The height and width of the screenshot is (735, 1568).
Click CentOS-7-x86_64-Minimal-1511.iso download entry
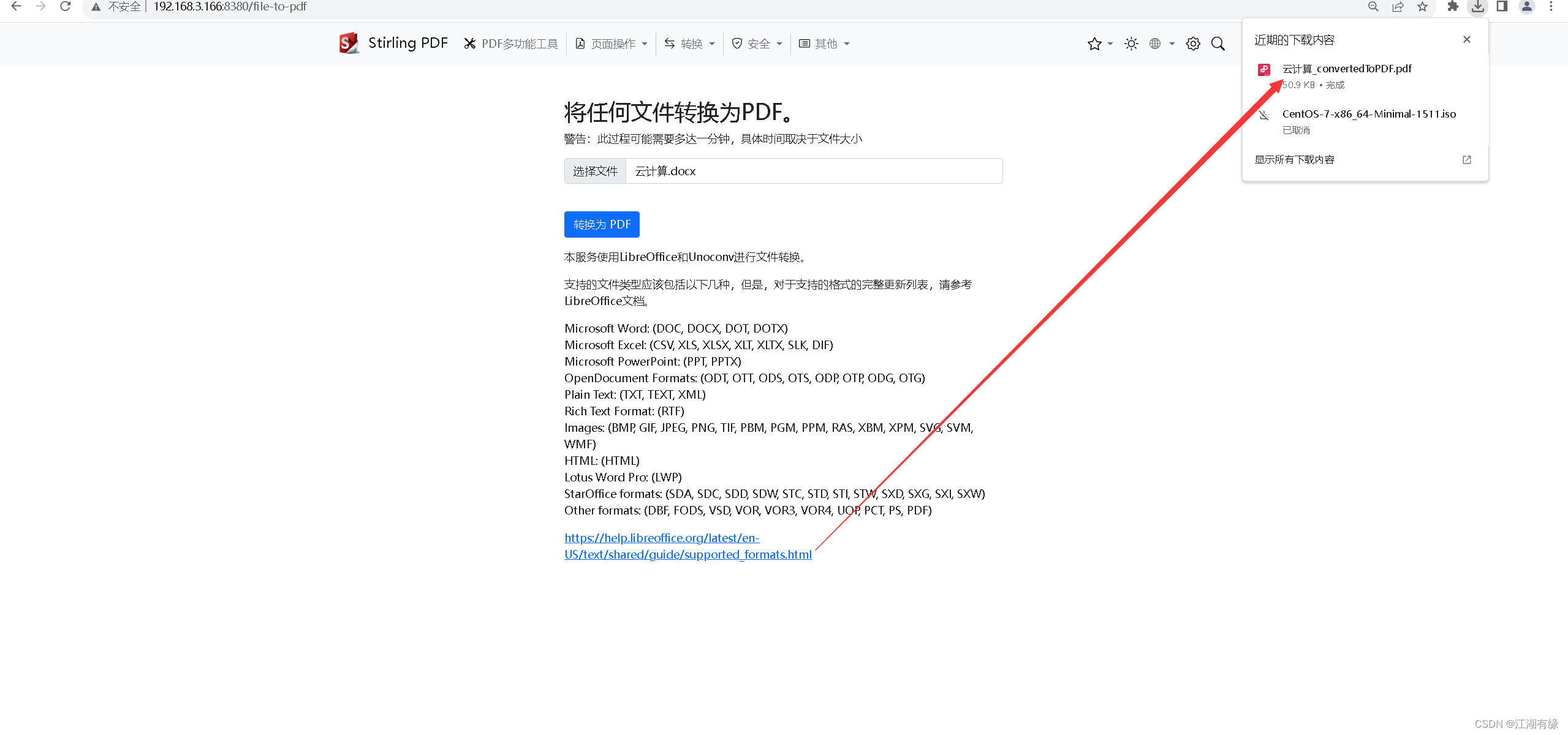pos(1369,114)
